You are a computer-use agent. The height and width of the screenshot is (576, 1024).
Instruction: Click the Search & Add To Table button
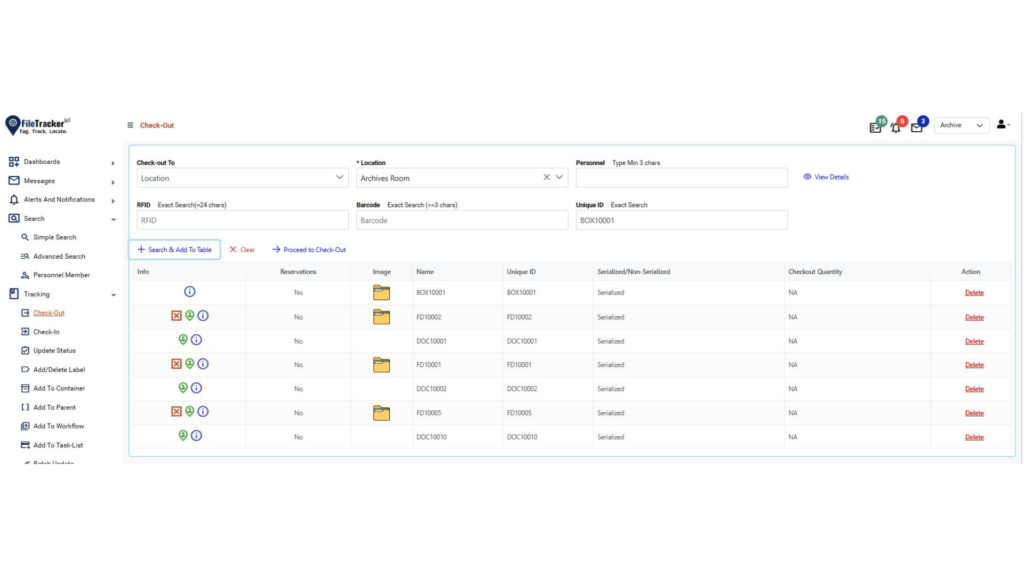click(174, 249)
